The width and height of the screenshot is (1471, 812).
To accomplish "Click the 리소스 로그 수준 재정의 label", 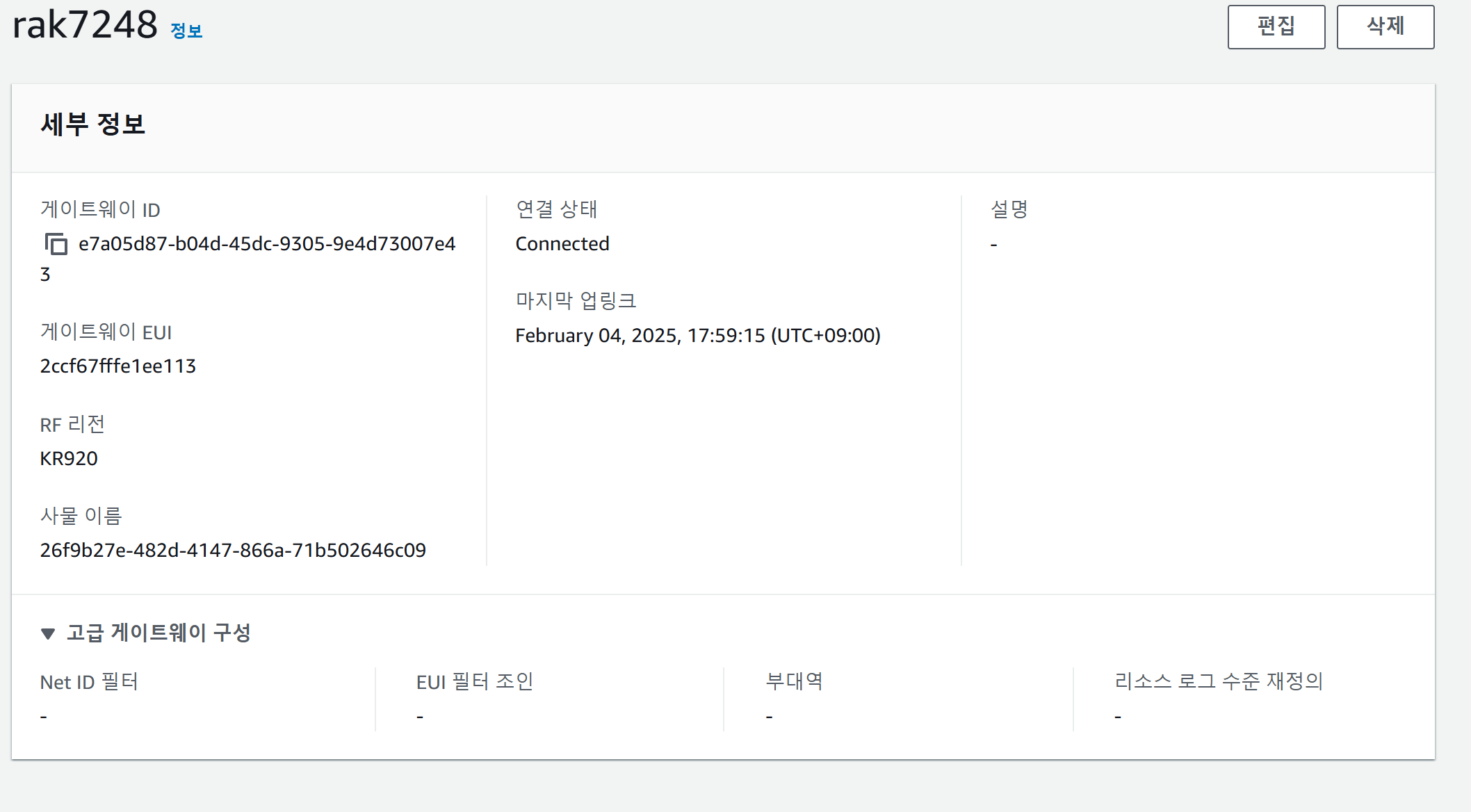I will pyautogui.click(x=1219, y=681).
